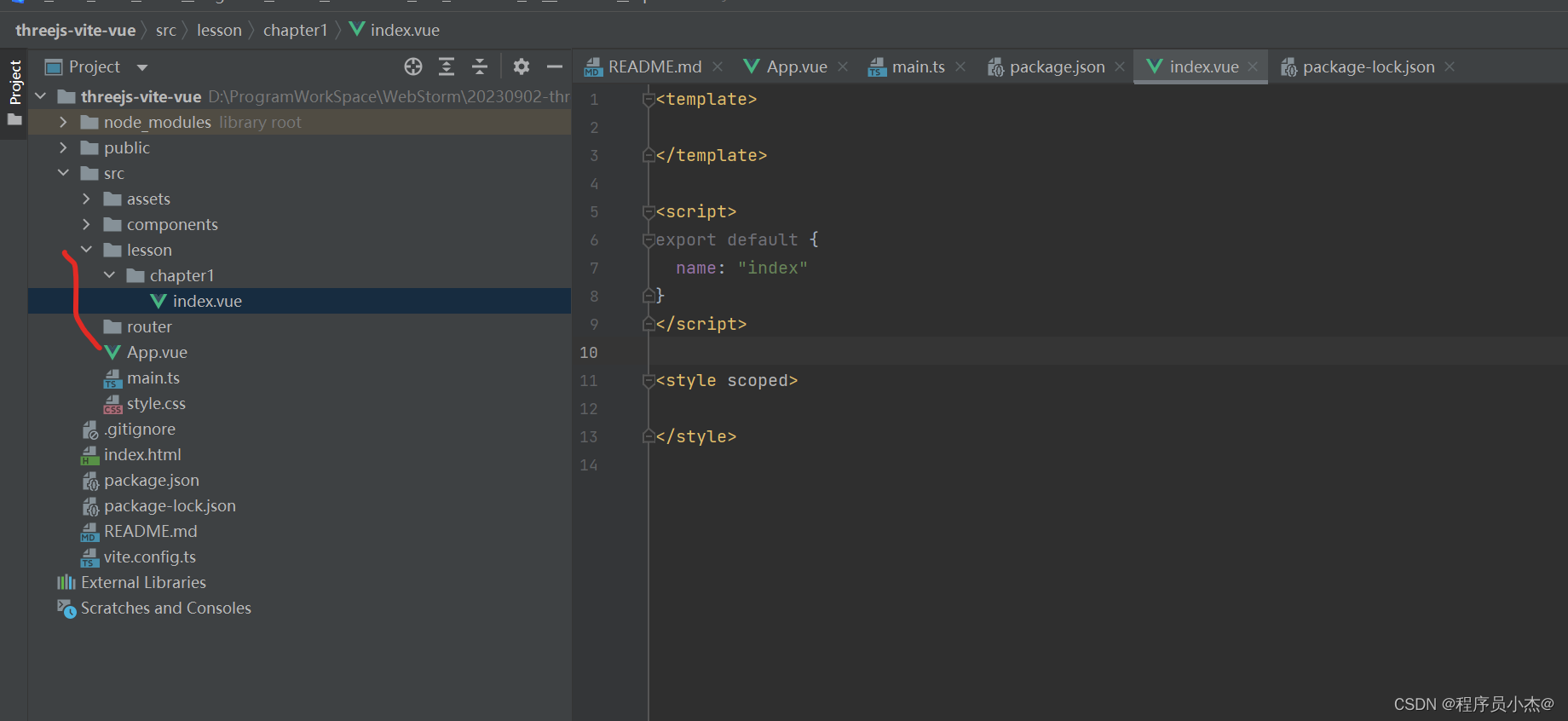The image size is (1568, 721).
Task: Click index.vue in the breadcrumb
Action: 395,30
